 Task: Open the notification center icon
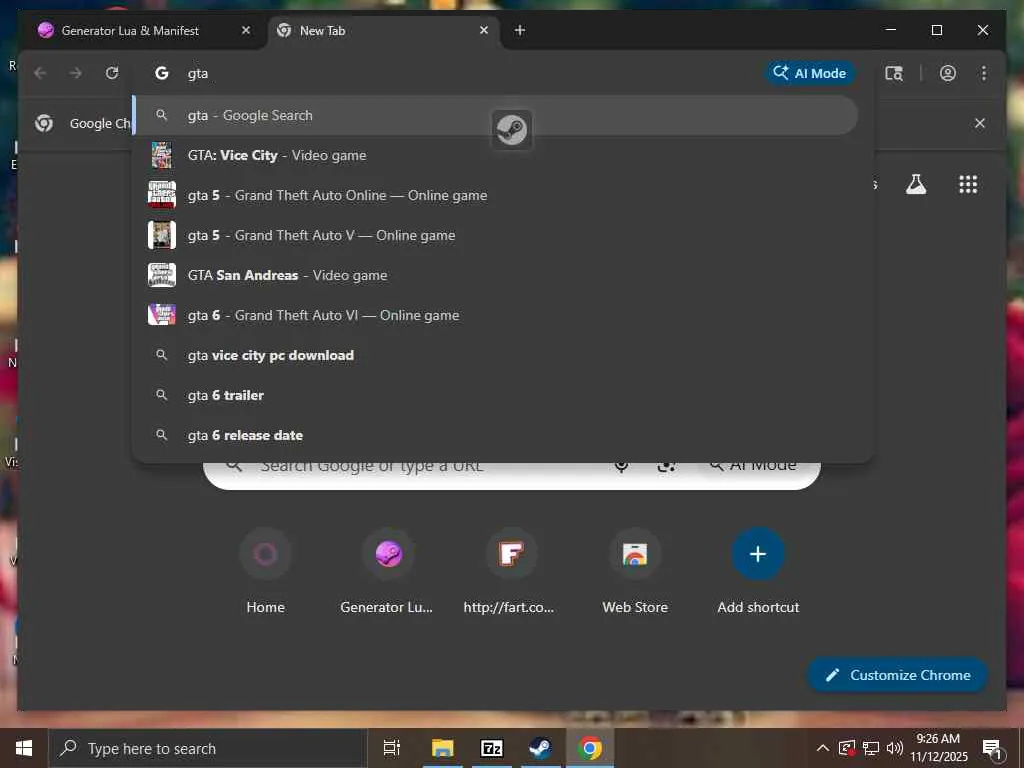(993, 749)
